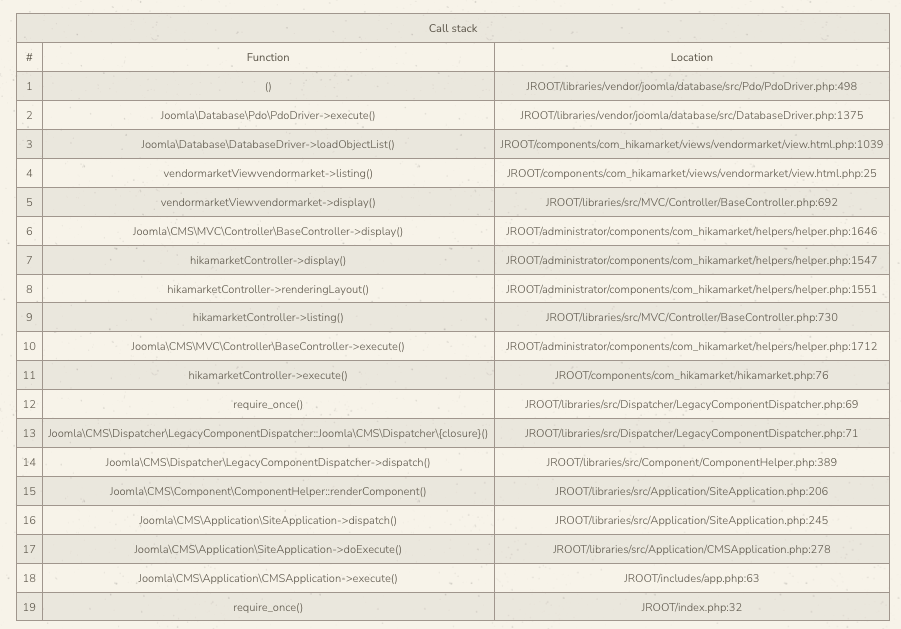Click PdoDriver->execute() function in row 2
The width and height of the screenshot is (901, 629).
tap(268, 115)
